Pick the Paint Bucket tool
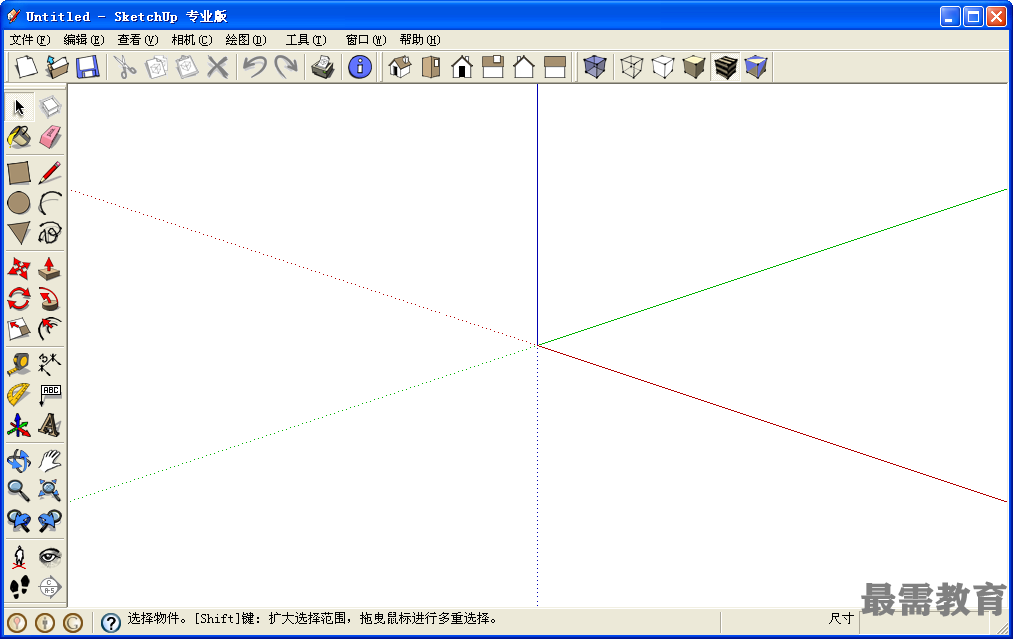Screen dimensions: 1013x639 coord(19,137)
